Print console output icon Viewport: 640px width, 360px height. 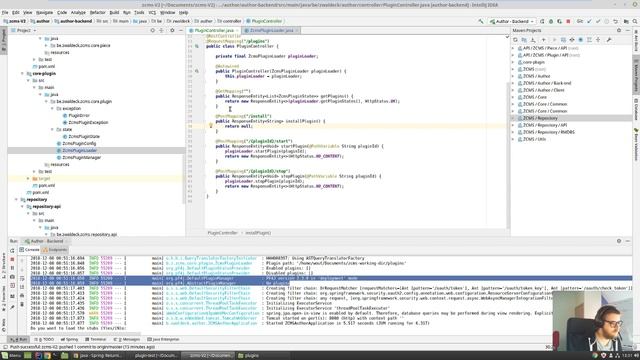pyautogui.click(x=22, y=296)
